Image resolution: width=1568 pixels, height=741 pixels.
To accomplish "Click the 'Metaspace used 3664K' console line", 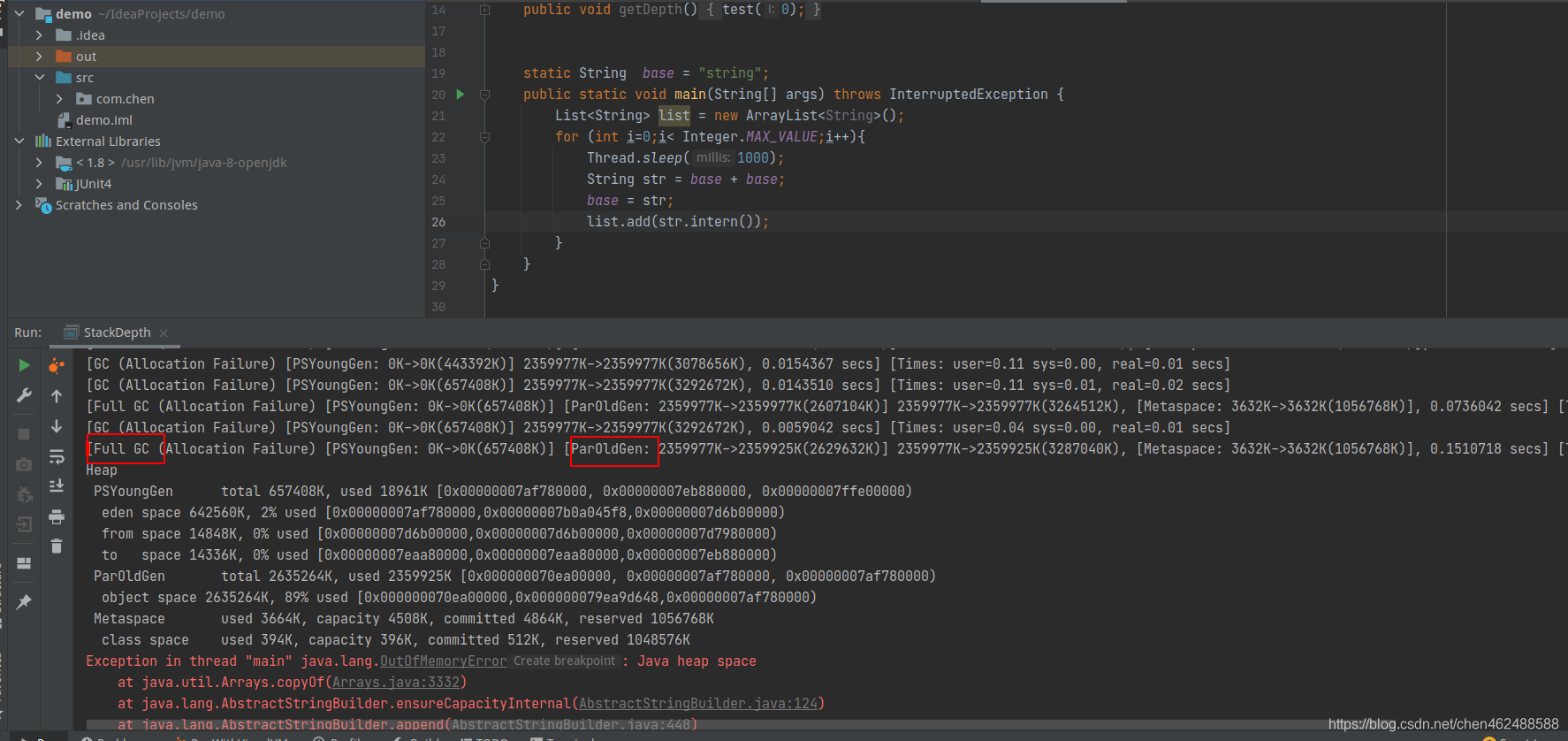I will [x=404, y=619].
